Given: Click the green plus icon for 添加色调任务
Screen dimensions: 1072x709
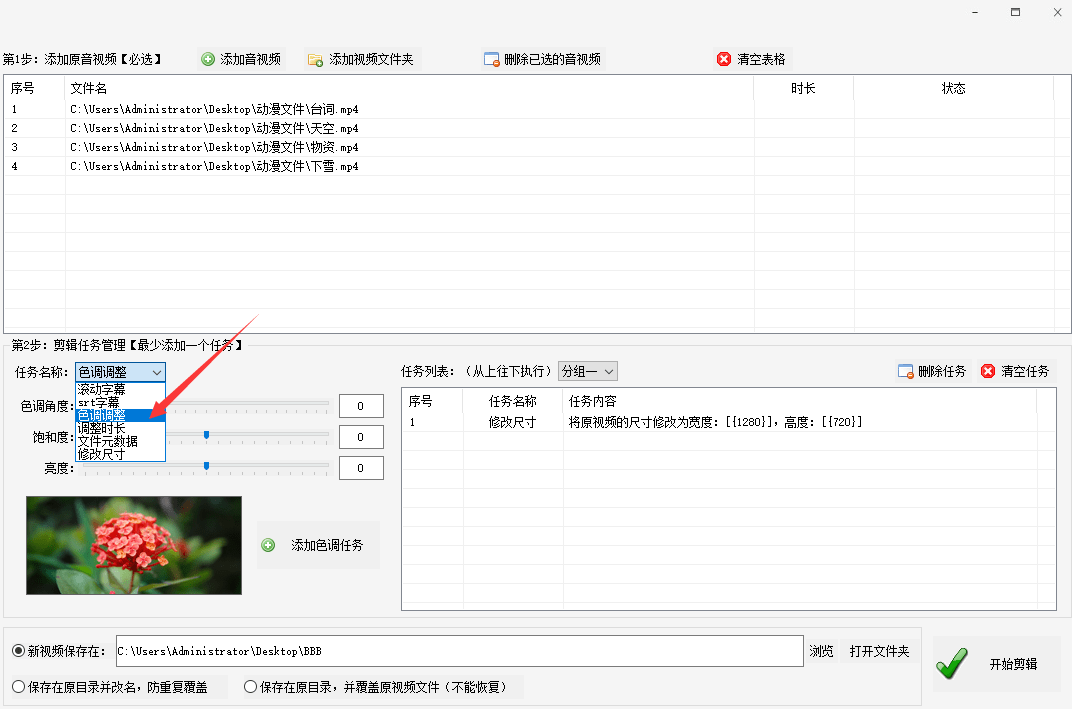Looking at the screenshot, I should click(268, 545).
